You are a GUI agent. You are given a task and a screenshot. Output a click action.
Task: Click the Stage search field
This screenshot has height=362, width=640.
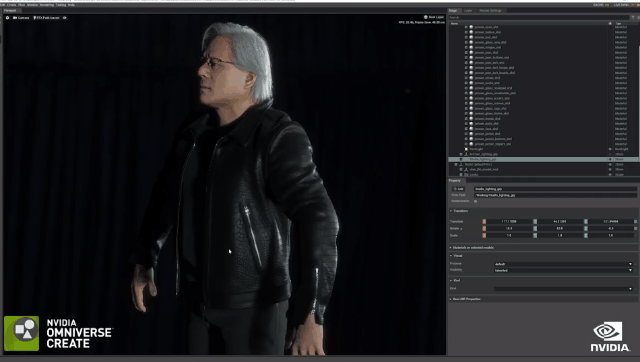(539, 18)
